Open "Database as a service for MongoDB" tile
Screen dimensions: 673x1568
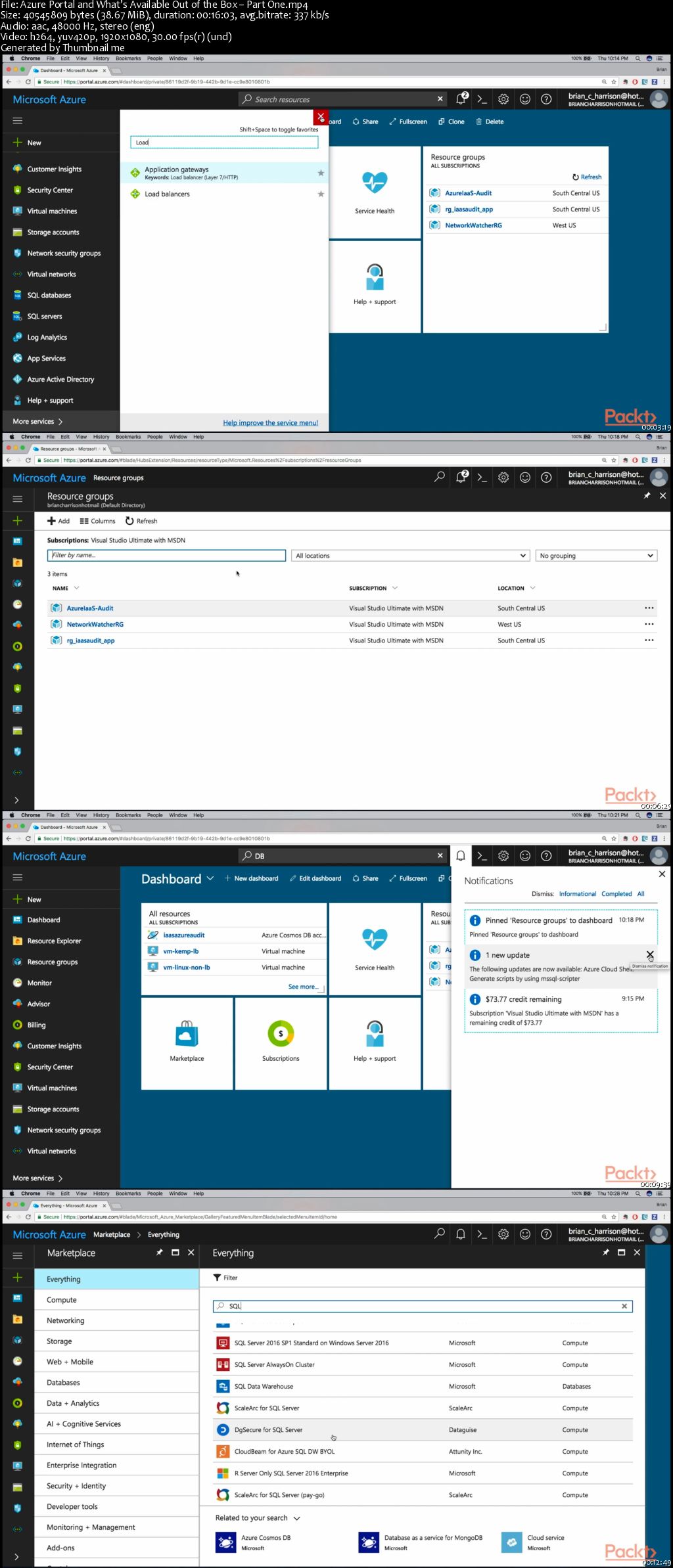421,1542
